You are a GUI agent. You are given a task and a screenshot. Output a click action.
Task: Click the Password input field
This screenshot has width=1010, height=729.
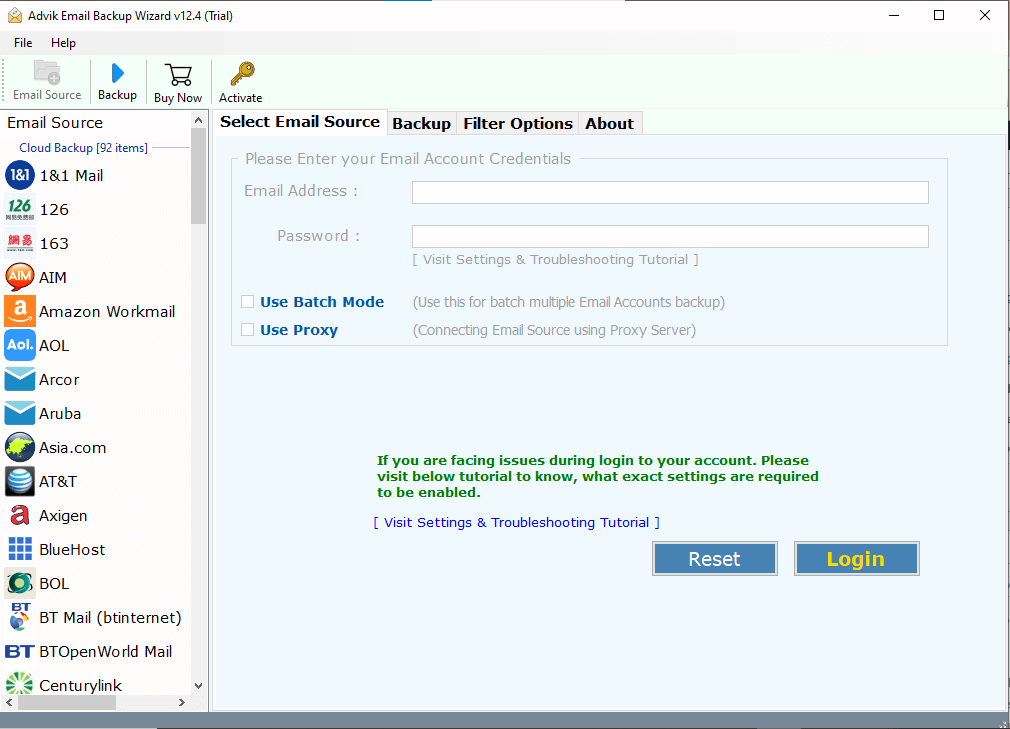coord(670,236)
